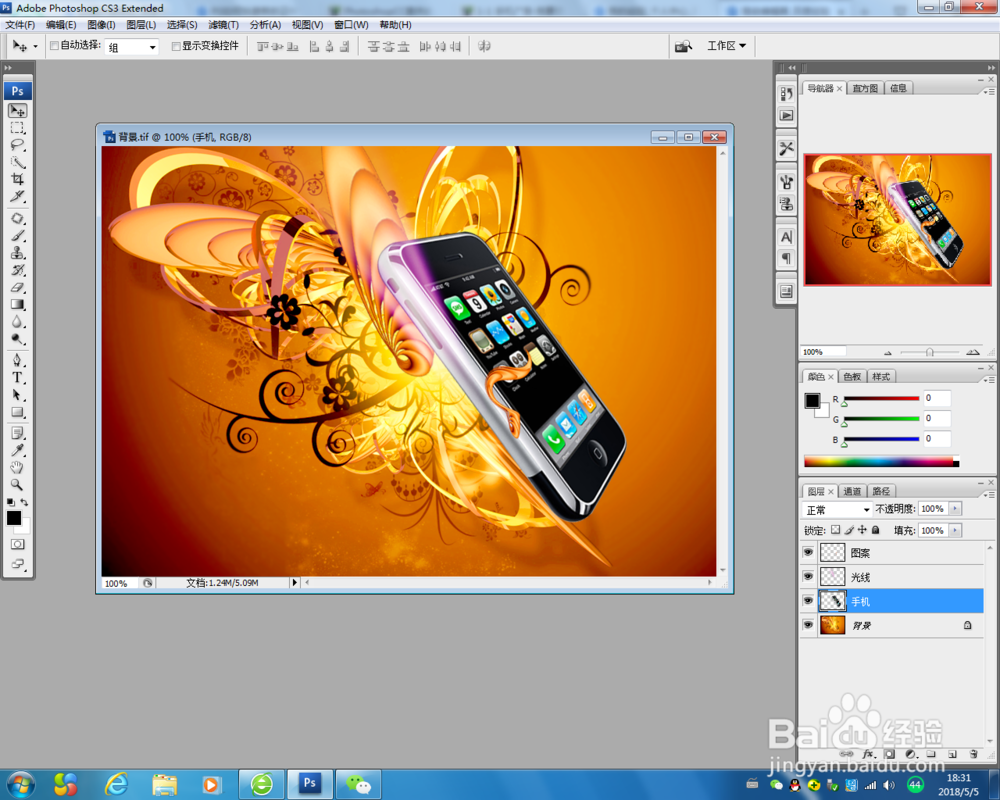Switch to the 路径 tab
This screenshot has width=1000, height=800.
881,491
